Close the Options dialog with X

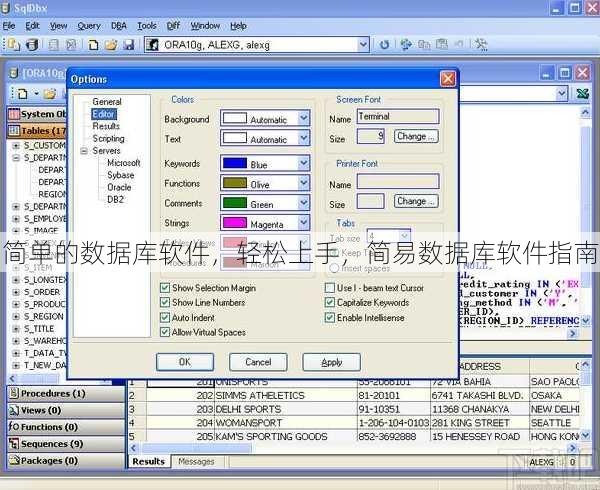coord(448,79)
